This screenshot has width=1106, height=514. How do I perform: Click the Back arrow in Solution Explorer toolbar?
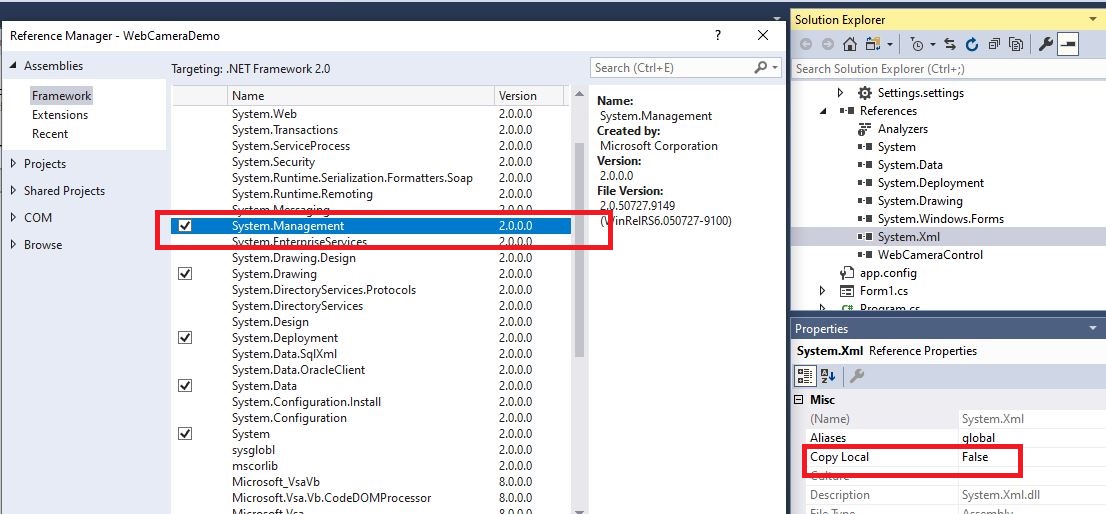pyautogui.click(x=806, y=44)
